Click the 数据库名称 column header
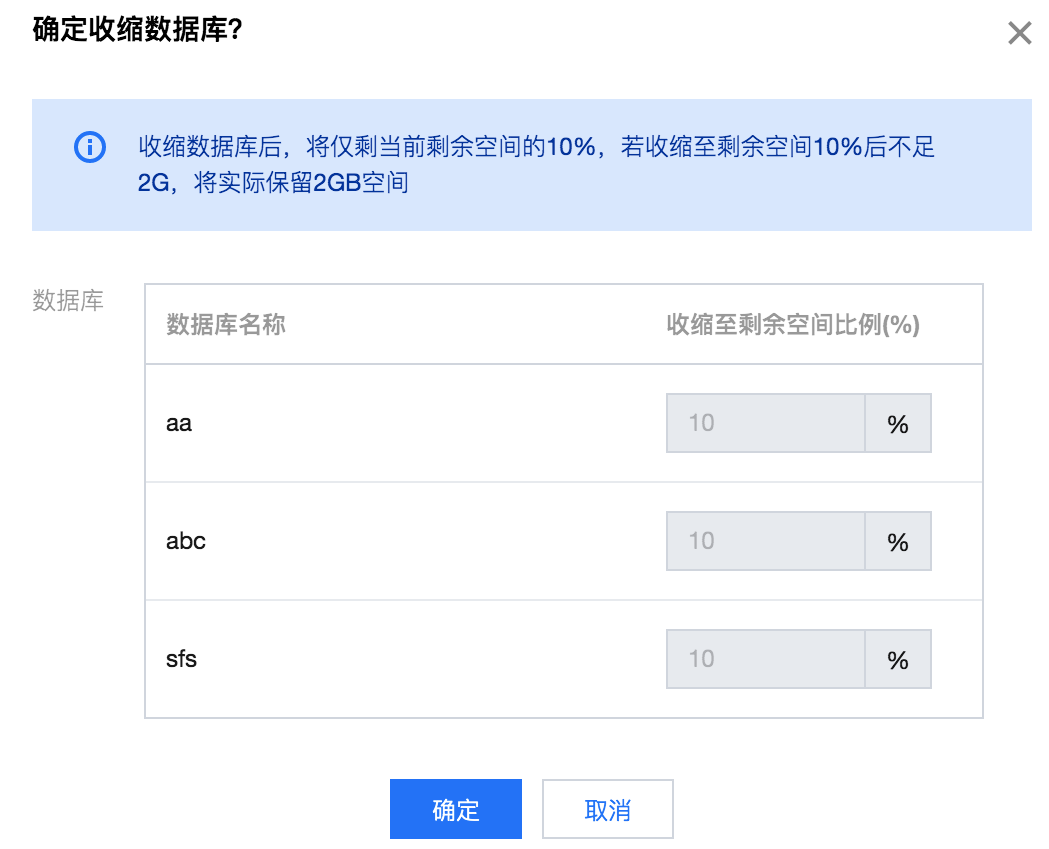The height and width of the screenshot is (849, 1049). (225, 324)
